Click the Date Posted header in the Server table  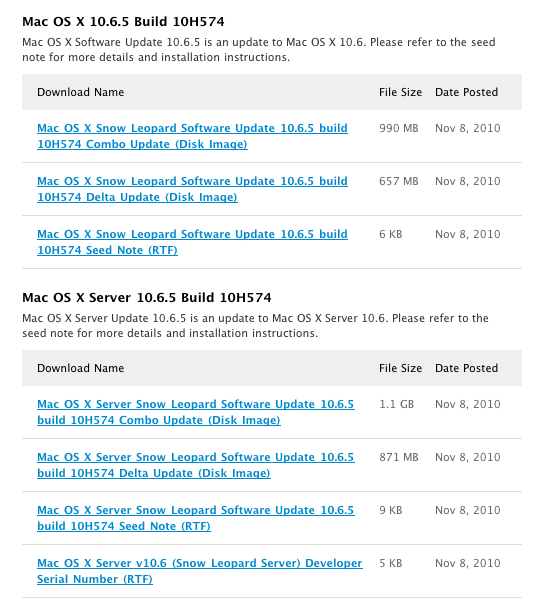[x=466, y=368]
